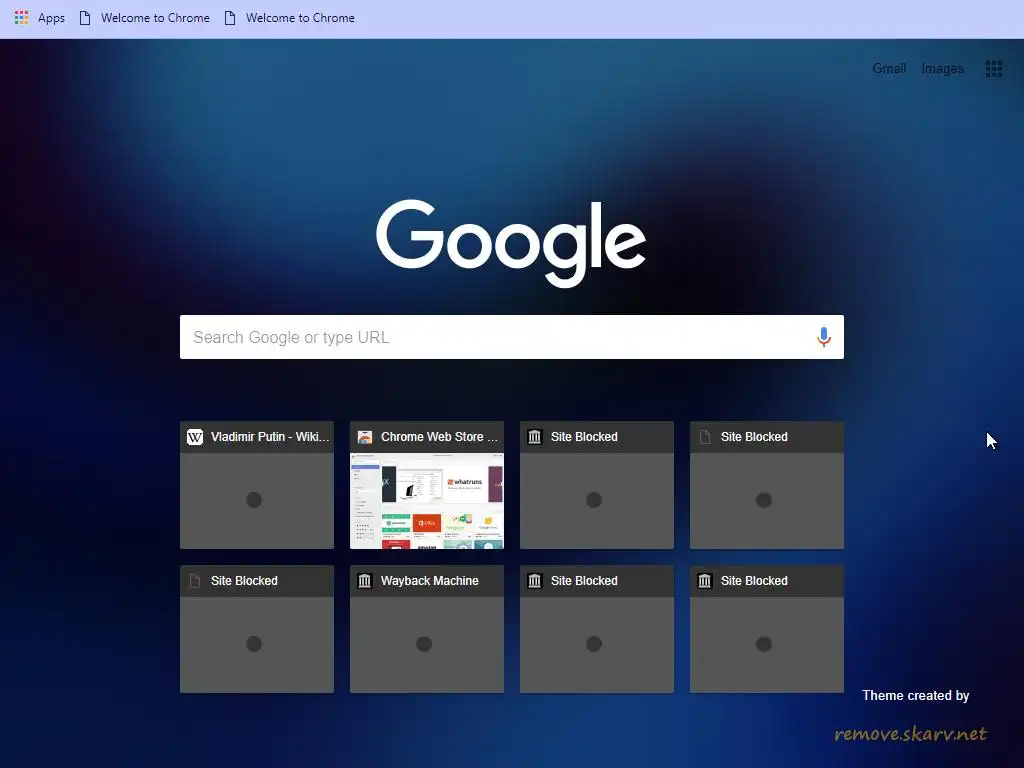The width and height of the screenshot is (1024, 768).
Task: Open the Images link
Action: tap(942, 69)
